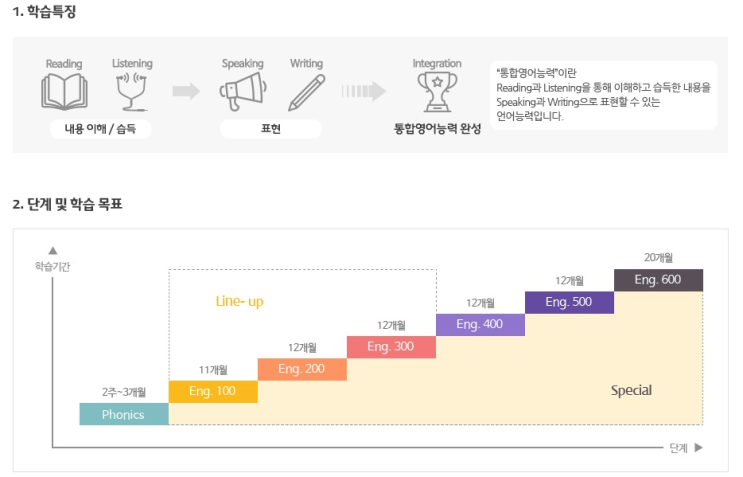The image size is (743, 477).
Task: Click the solid gray arrow after Listening
Action: click(x=186, y=91)
